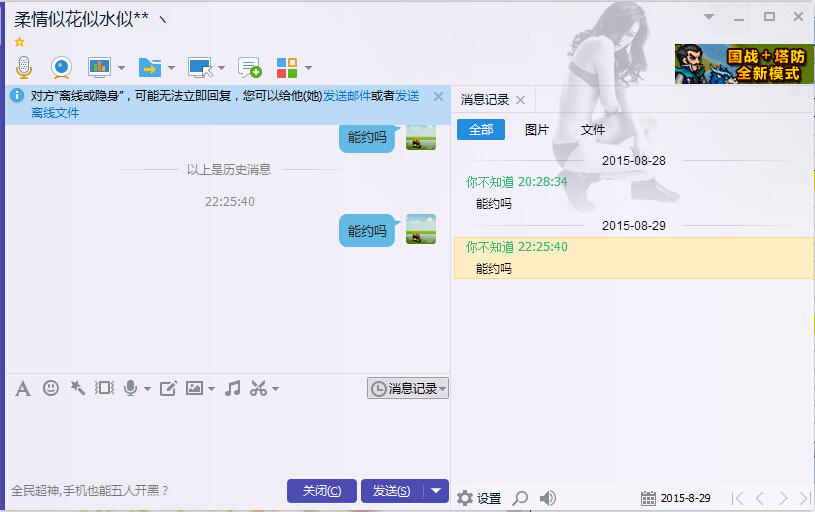Click the remote desktop monitor icon
Viewport: 815px width, 512px height.
point(200,68)
